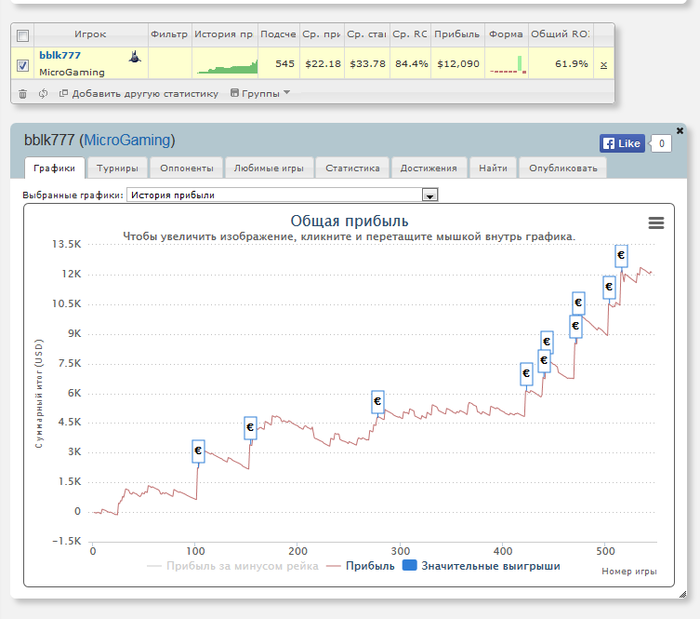Click the Форма sparkline in the bblk777 row
This screenshot has height=619, width=700.
coord(508,65)
